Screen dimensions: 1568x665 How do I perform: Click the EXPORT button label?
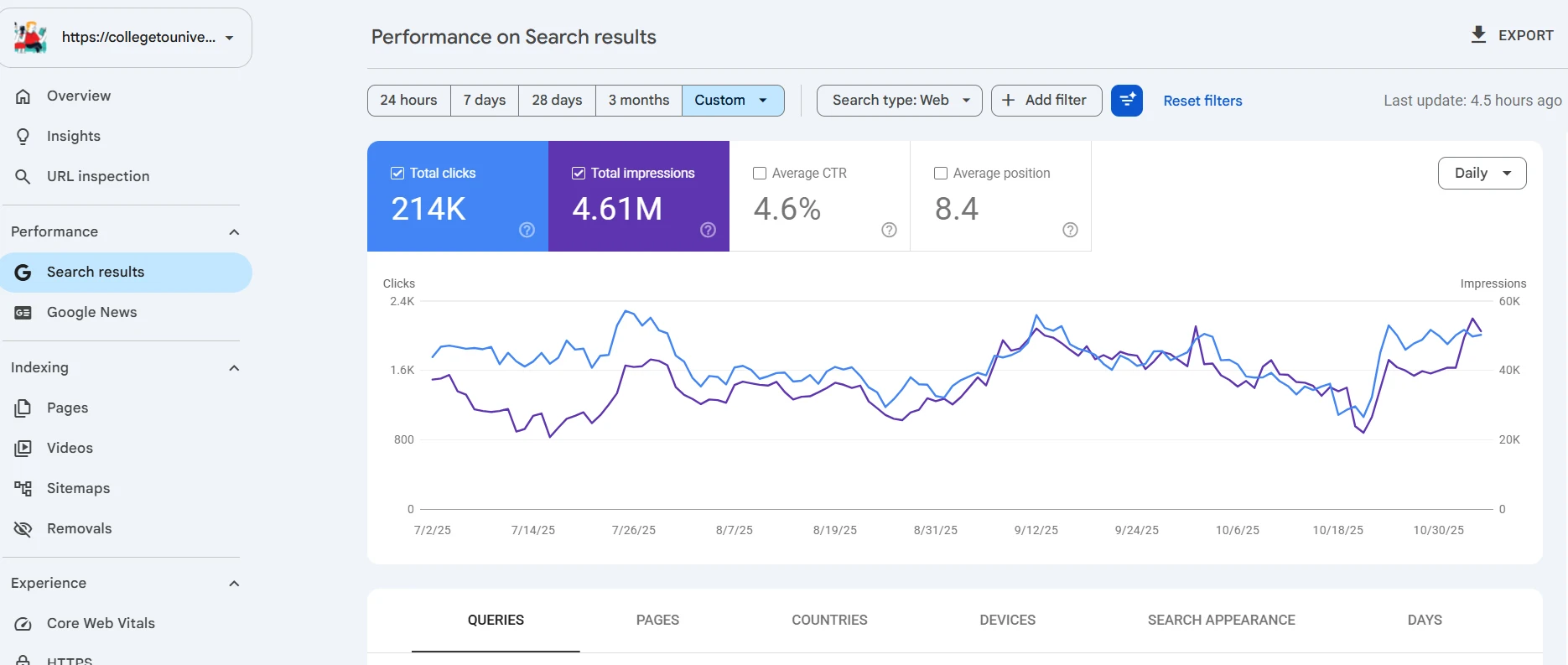[1525, 35]
